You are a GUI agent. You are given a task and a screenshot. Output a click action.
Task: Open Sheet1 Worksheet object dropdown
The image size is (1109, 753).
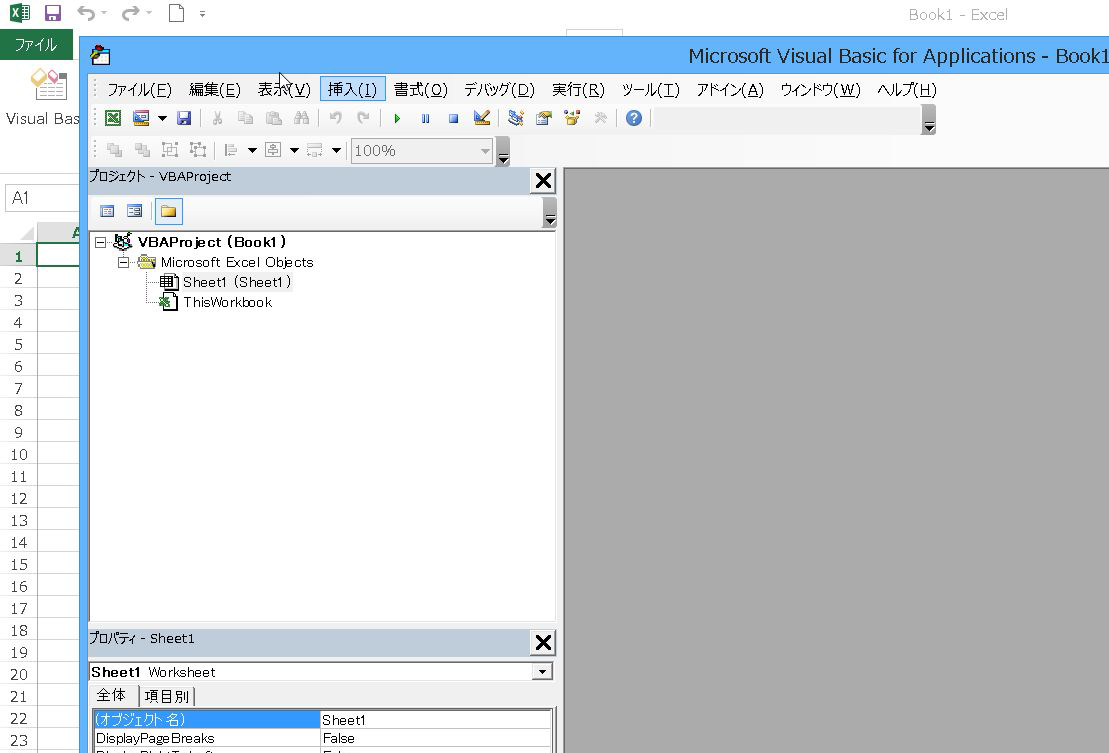click(542, 672)
